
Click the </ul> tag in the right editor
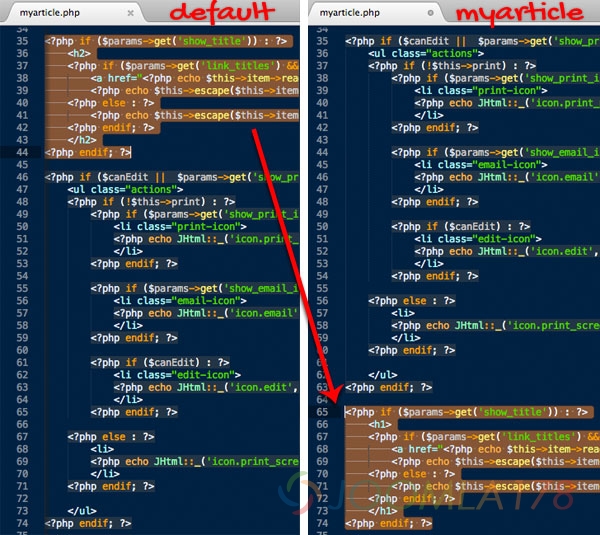click(383, 375)
